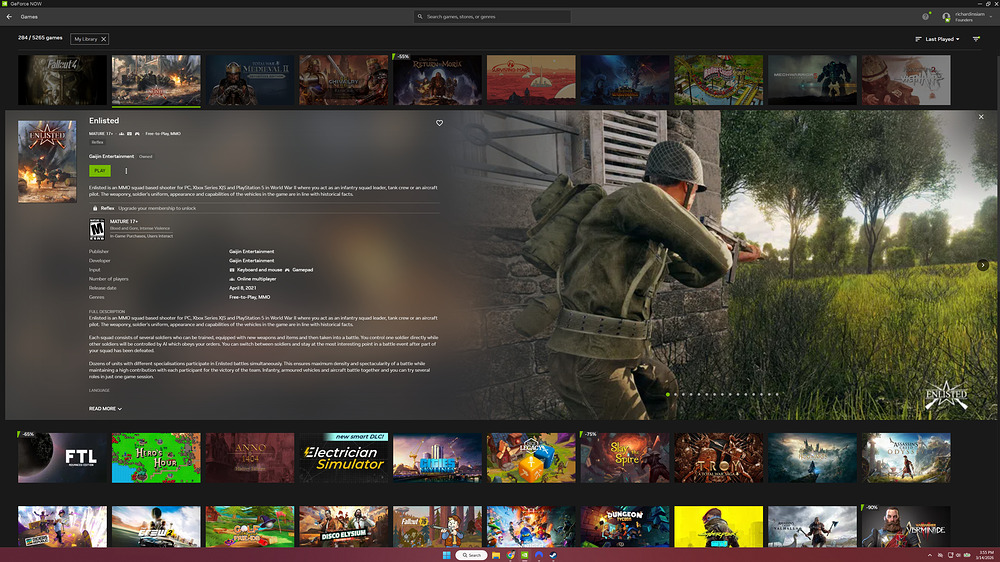Click the back arrow beside Games
Viewport: 1000px width, 562px height.
[x=9, y=17]
